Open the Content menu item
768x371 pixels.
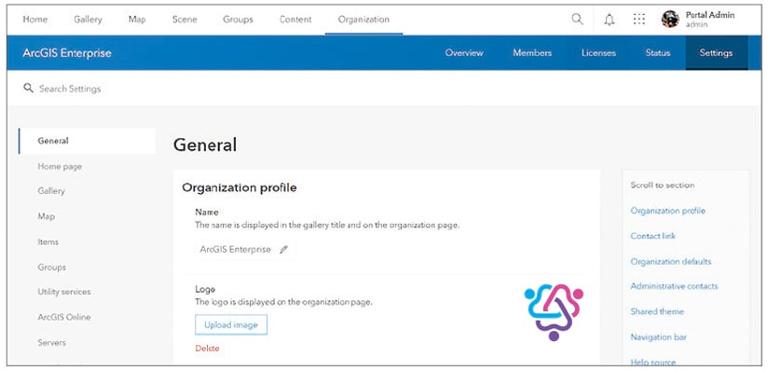pyautogui.click(x=295, y=20)
